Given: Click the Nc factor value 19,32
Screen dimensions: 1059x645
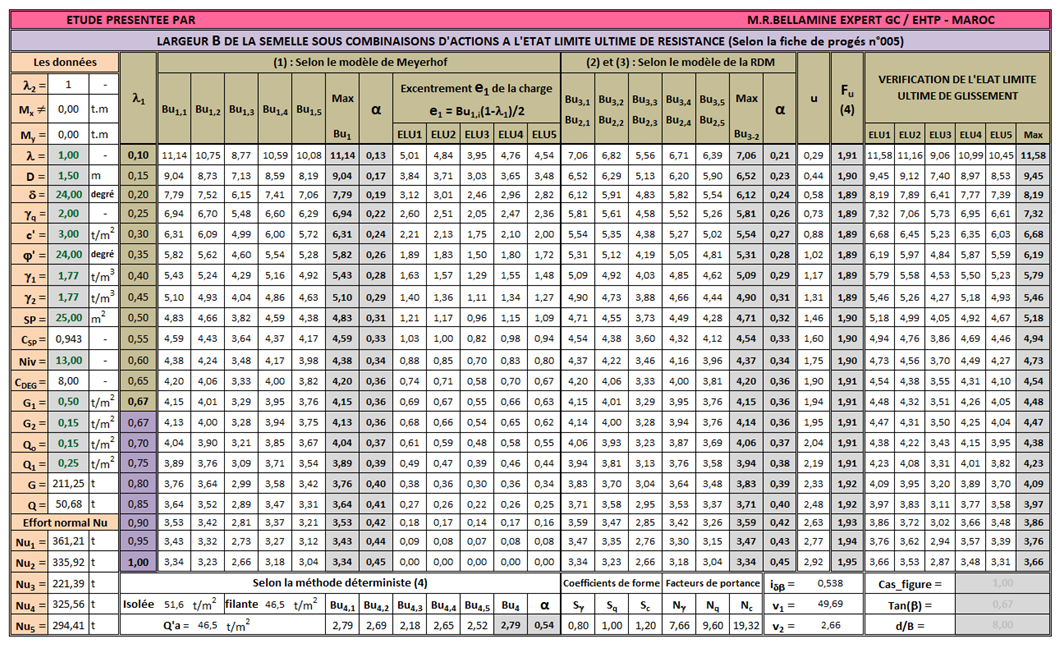Looking at the screenshot, I should 746,625.
